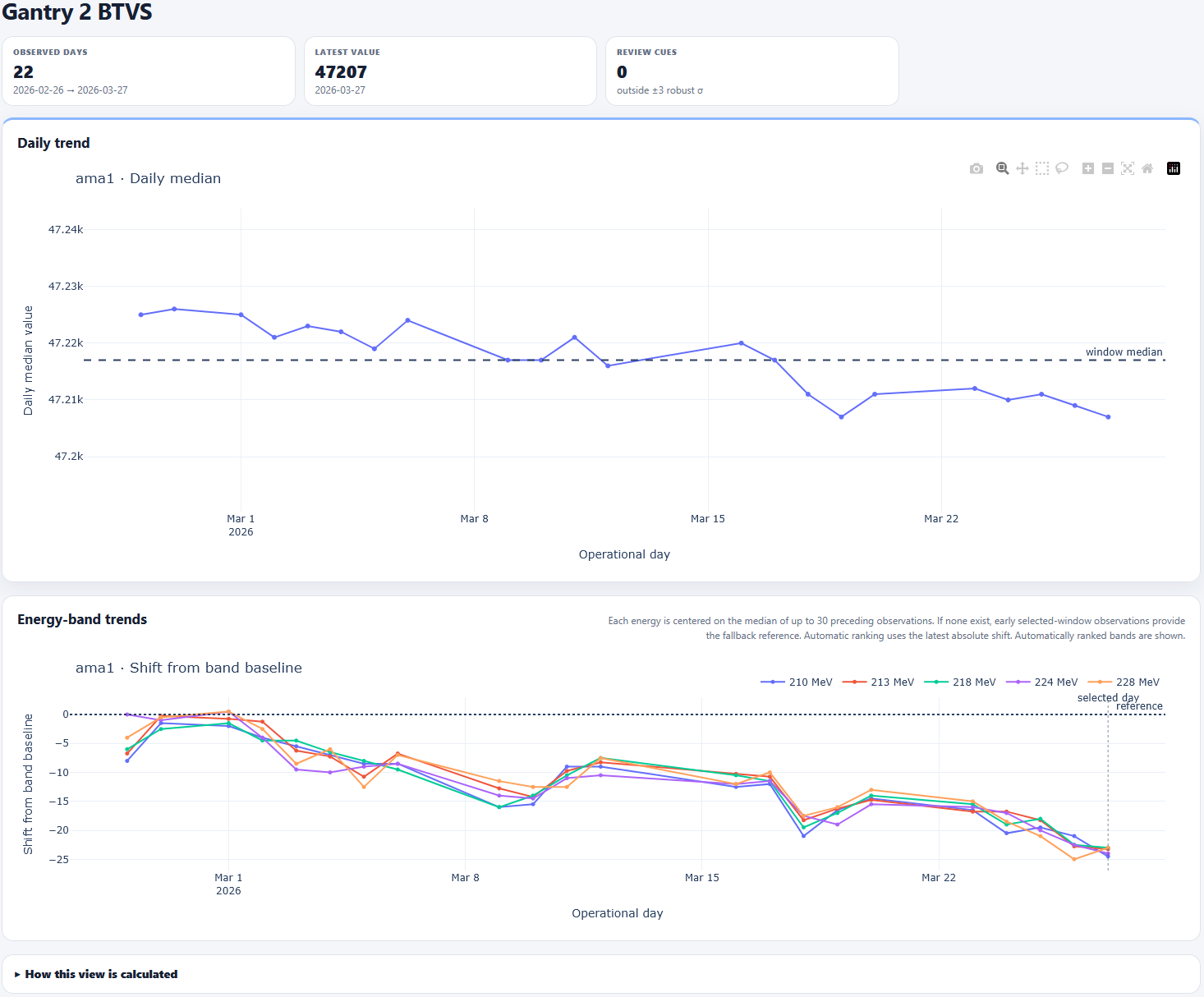Click the '−25' y-axis tick label
The image size is (1204, 997).
(59, 859)
